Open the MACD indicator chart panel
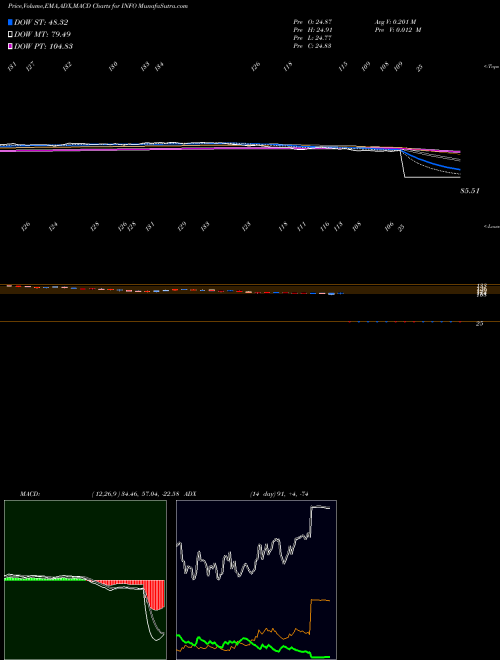500x660 pixels. click(x=85, y=580)
